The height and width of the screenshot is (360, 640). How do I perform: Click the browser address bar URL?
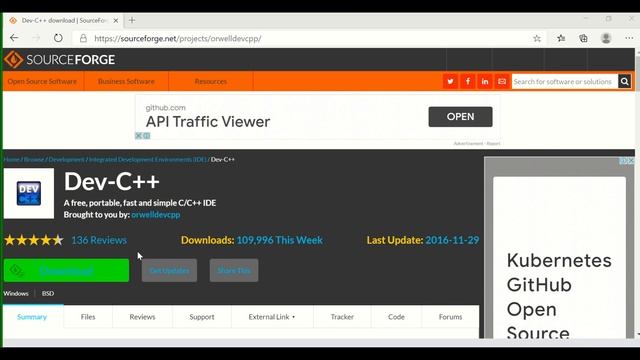pyautogui.click(x=178, y=38)
